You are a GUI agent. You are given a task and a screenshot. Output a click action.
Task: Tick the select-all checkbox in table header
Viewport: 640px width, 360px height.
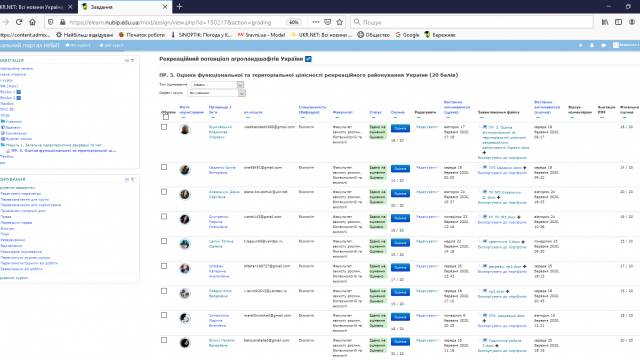point(165,117)
